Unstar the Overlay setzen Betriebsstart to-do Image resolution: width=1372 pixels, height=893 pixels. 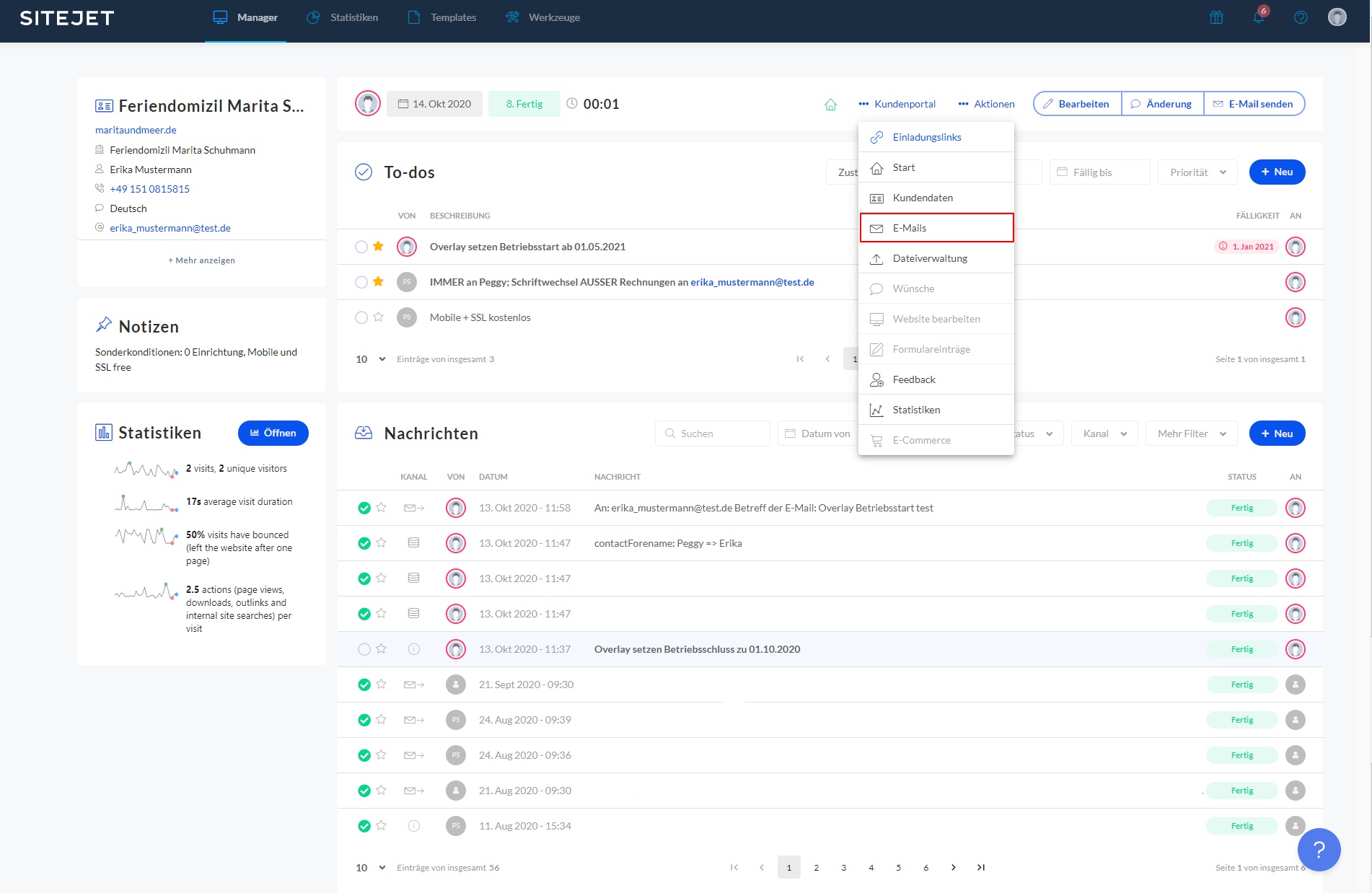(378, 247)
